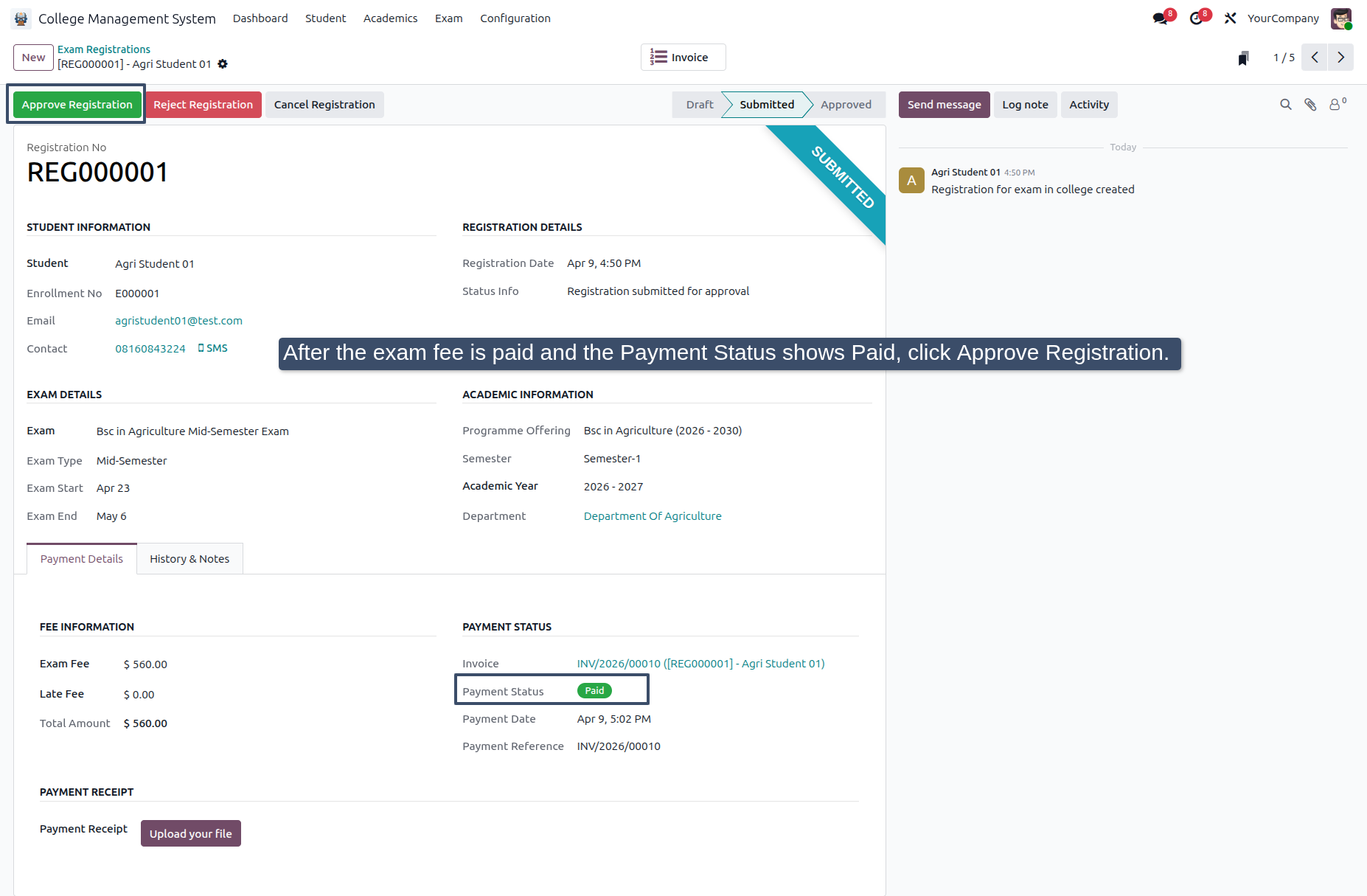Switch to the History & Notes tab
This screenshot has width=1367, height=896.
coord(189,559)
